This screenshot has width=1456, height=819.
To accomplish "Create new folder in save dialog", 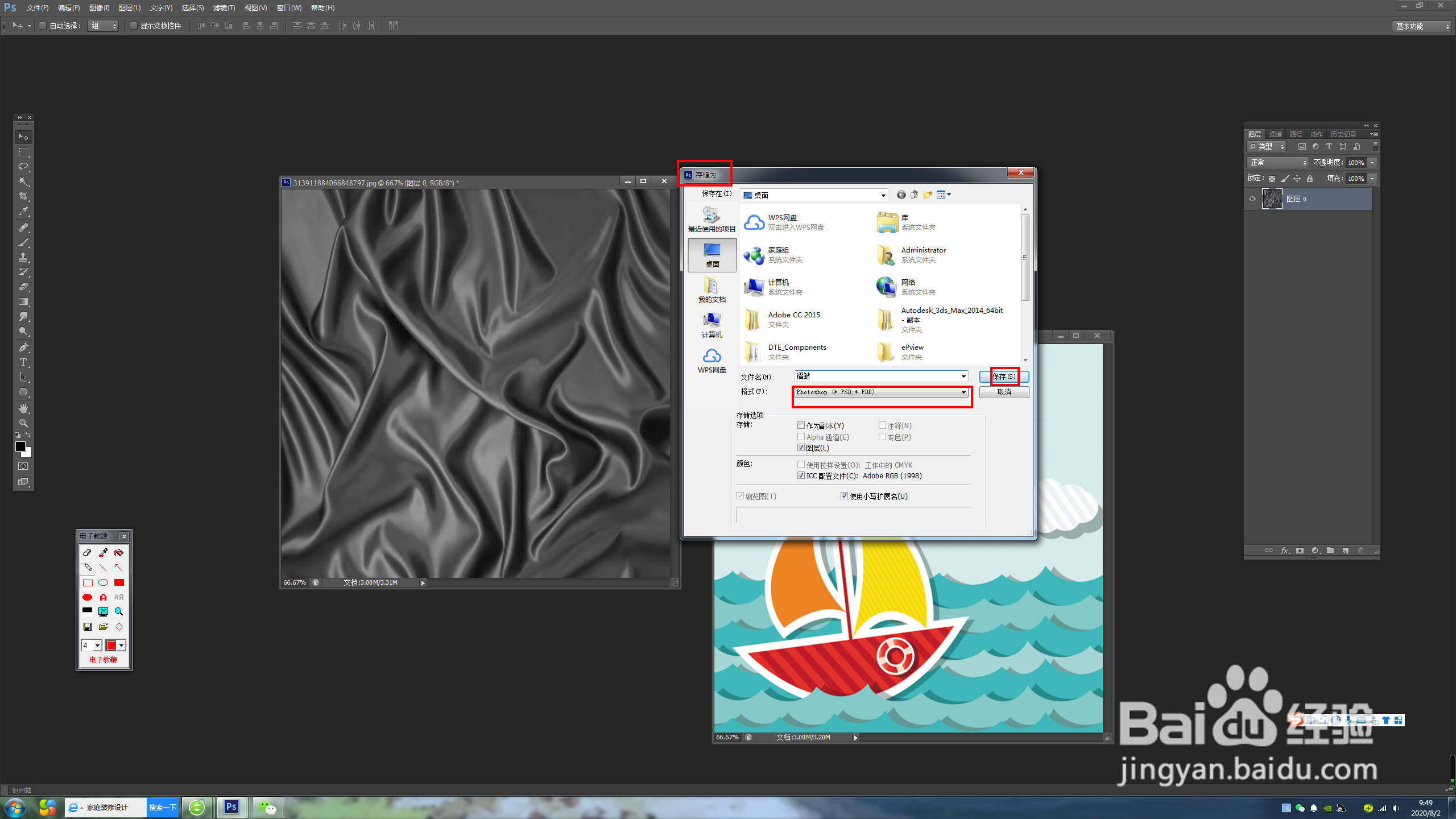I will click(928, 195).
